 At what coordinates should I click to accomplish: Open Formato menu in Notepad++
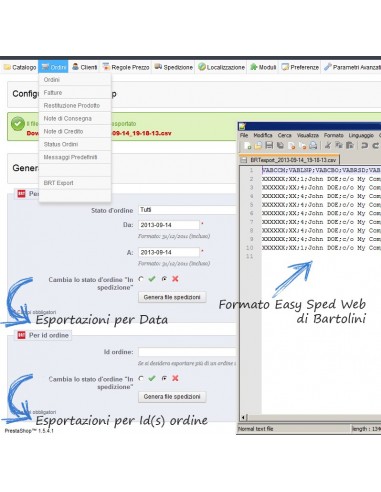(333, 135)
